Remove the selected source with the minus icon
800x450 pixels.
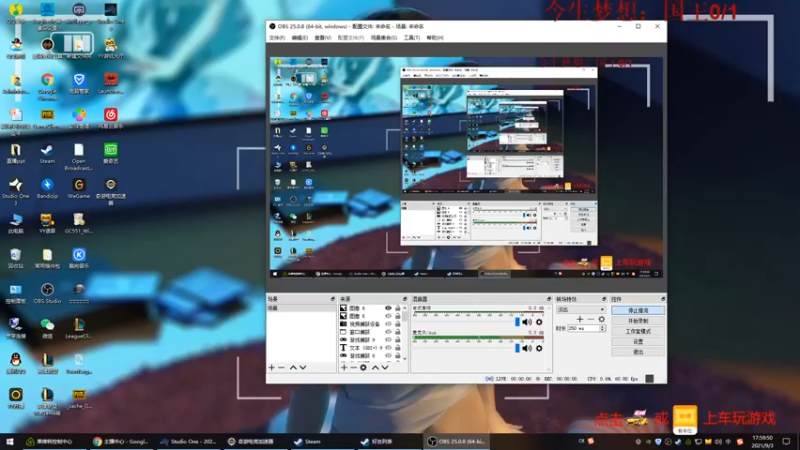point(354,367)
